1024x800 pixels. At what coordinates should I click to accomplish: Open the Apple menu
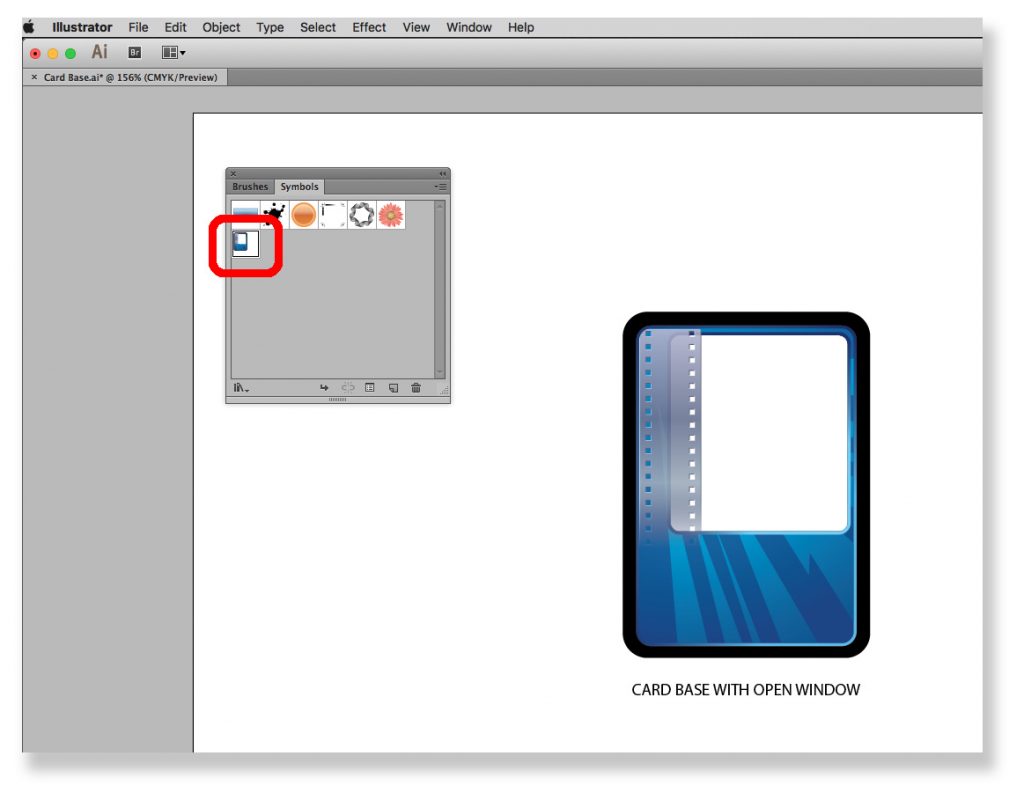tap(29, 27)
